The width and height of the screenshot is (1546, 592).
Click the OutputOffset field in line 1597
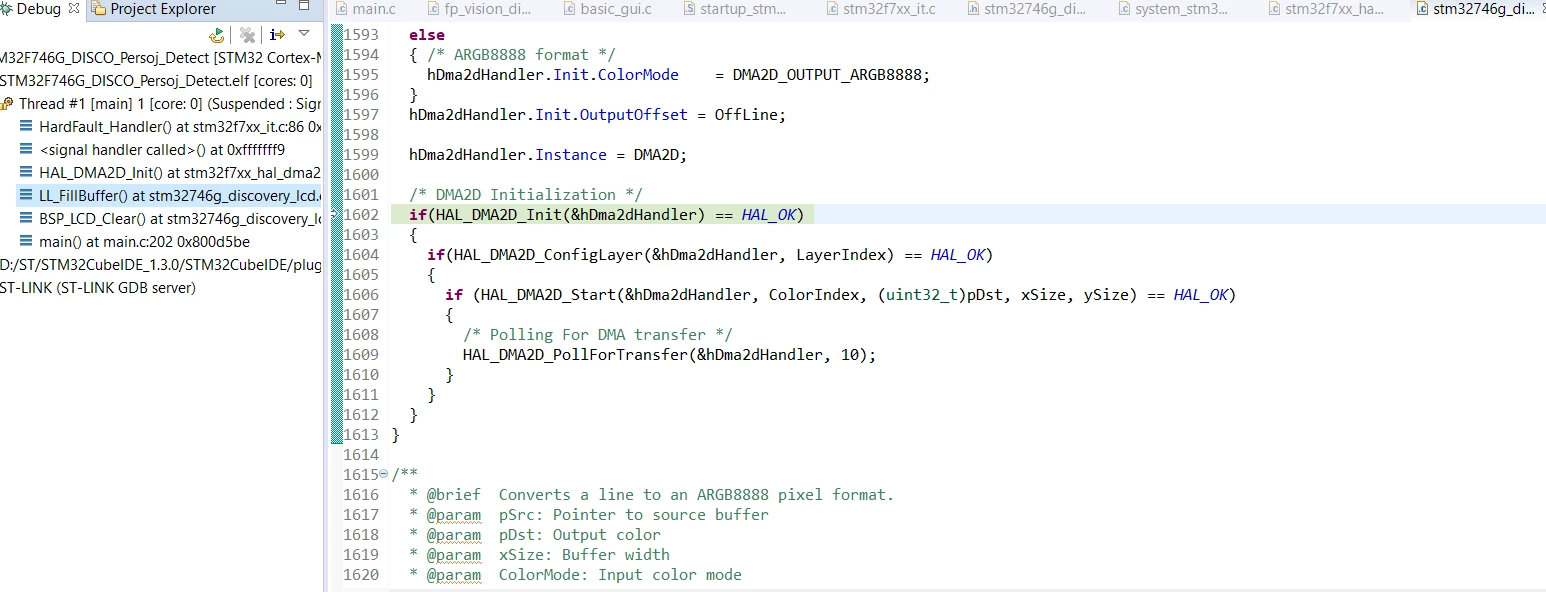[x=635, y=115]
